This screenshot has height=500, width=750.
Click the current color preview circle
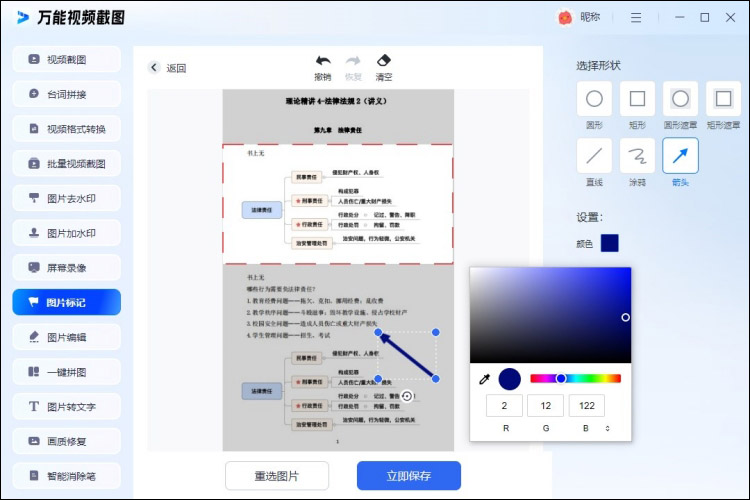(x=509, y=379)
